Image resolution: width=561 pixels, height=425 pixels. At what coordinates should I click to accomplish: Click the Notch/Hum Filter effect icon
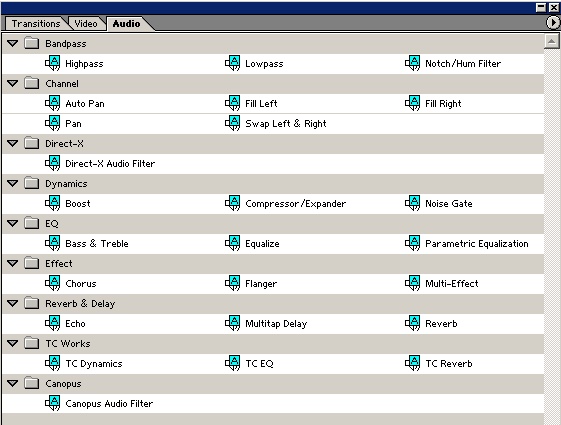pyautogui.click(x=413, y=63)
